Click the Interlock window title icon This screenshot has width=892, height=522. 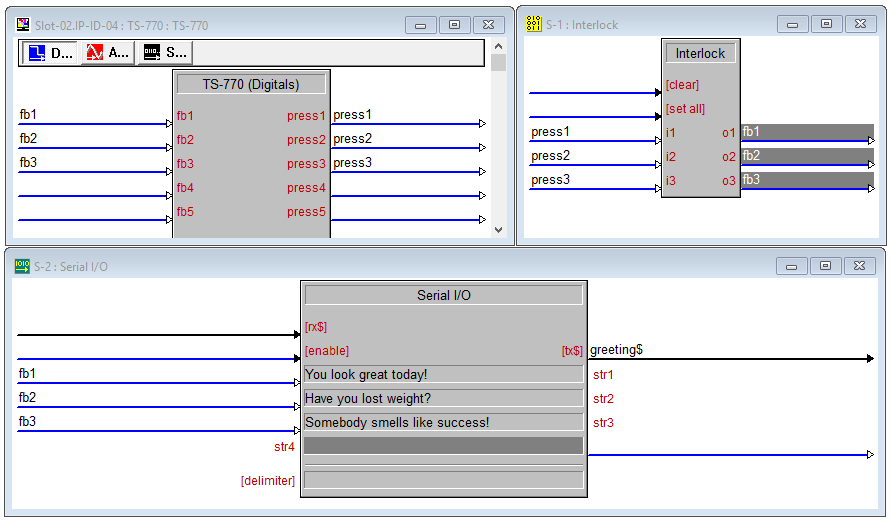tap(534, 25)
